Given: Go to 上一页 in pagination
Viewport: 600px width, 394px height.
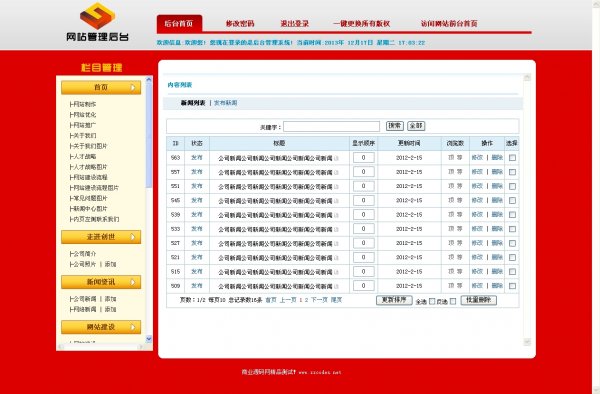Looking at the screenshot, I should (288, 300).
